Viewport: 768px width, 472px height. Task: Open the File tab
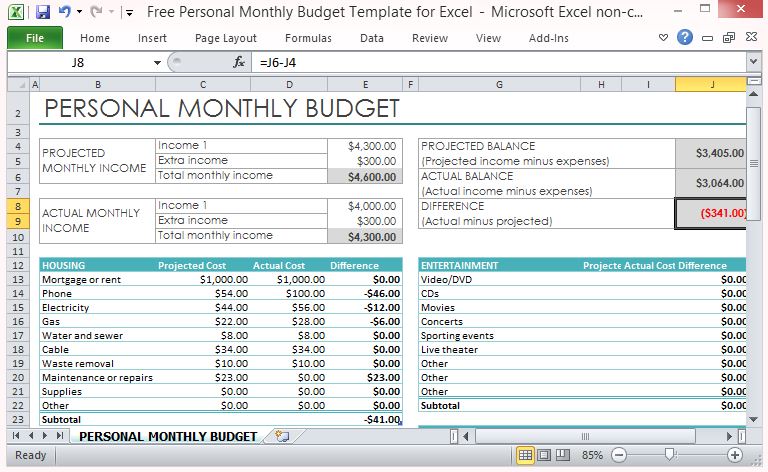[35, 38]
